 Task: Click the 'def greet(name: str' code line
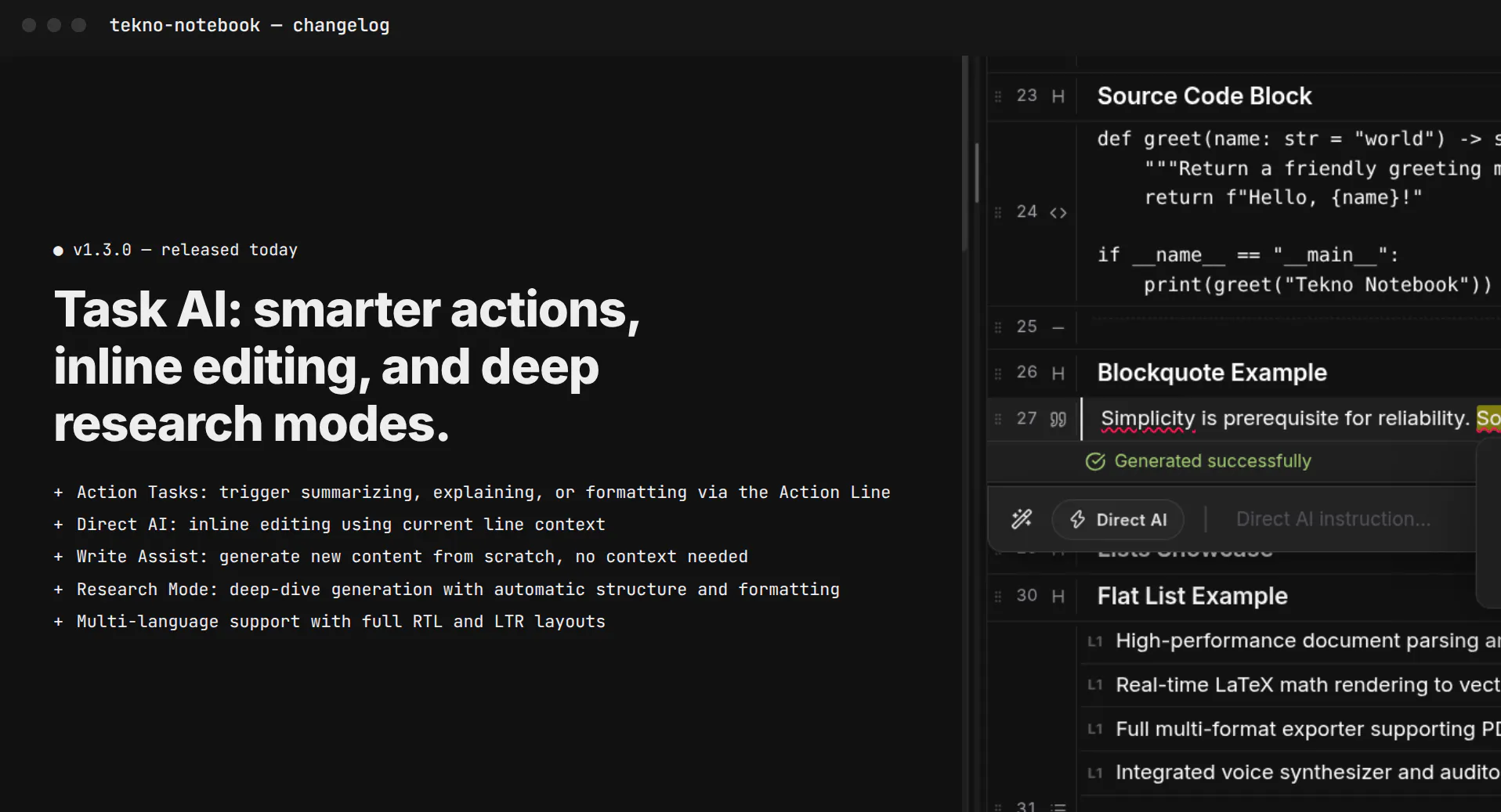click(x=1299, y=139)
